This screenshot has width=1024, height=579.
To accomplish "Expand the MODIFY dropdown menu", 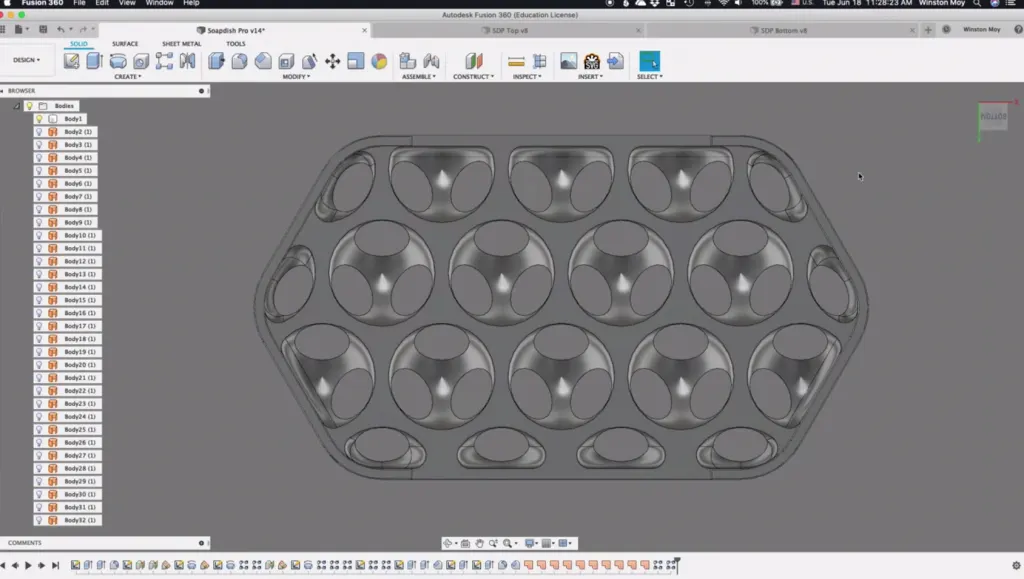I will tap(296, 77).
